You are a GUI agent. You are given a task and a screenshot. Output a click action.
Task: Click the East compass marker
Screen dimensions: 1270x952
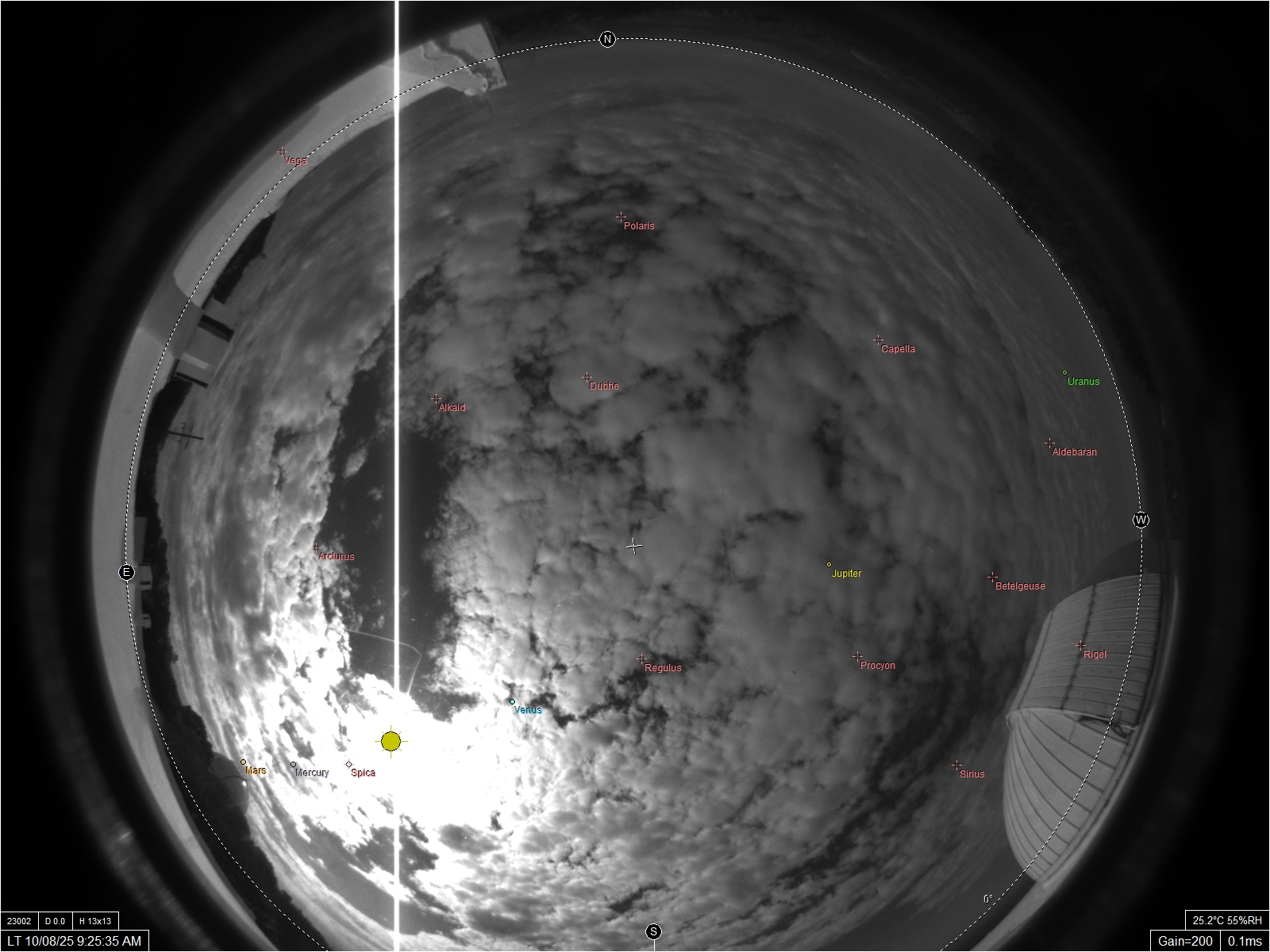[126, 572]
